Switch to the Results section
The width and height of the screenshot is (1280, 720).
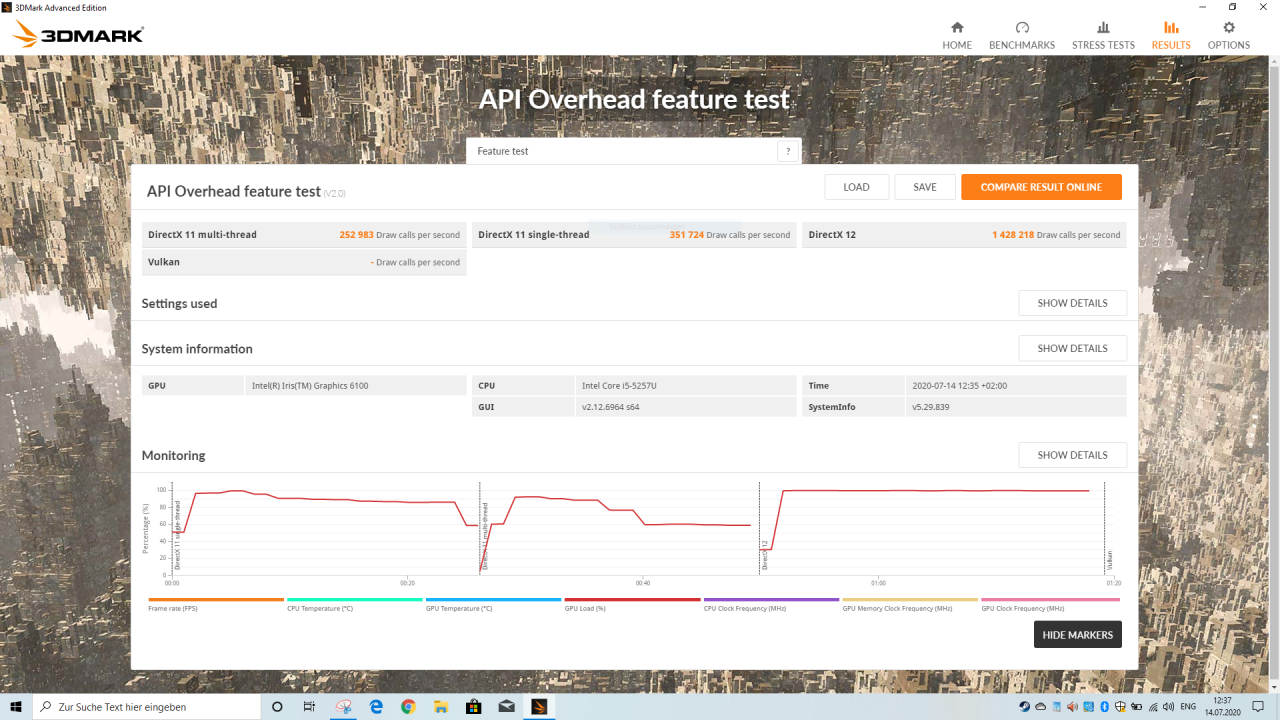(x=1171, y=35)
